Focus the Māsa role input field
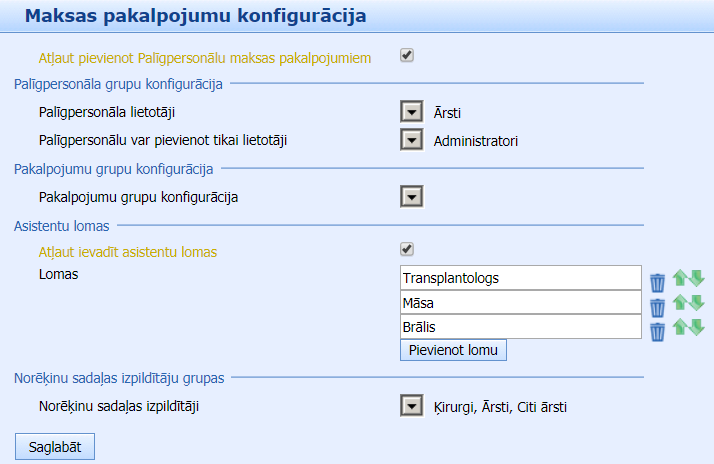 point(519,302)
